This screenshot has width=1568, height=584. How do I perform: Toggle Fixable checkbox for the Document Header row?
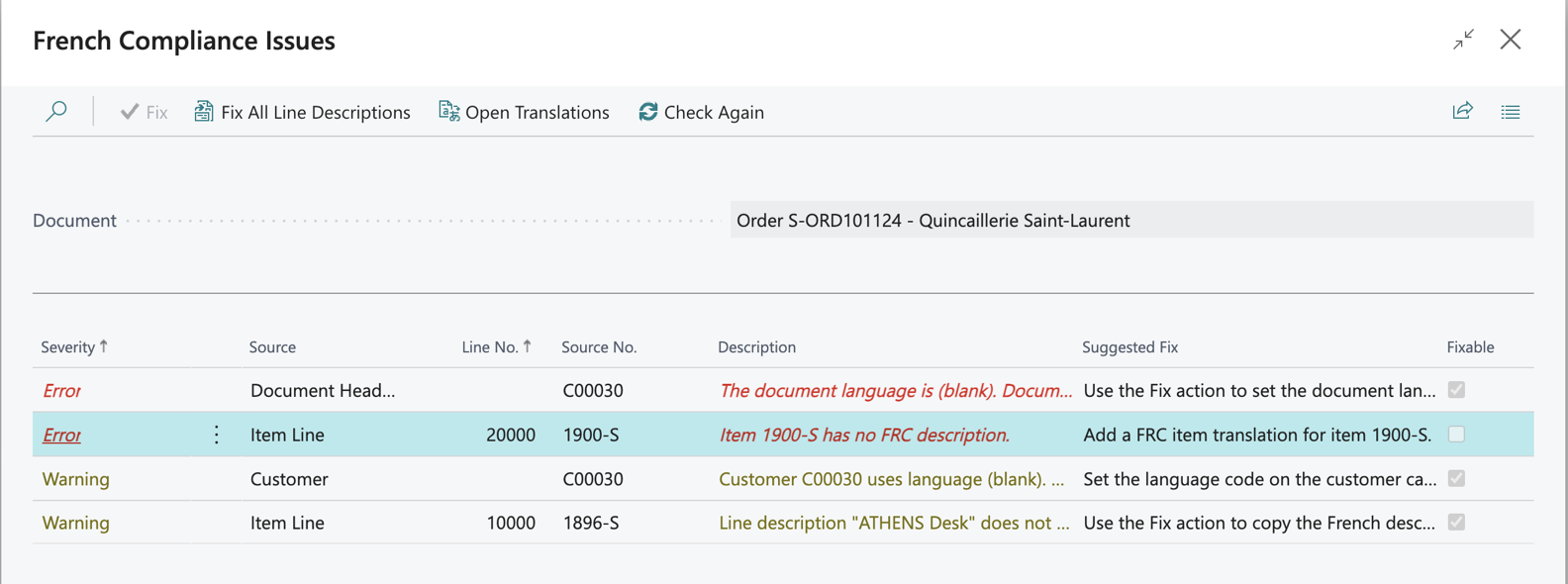coord(1456,390)
